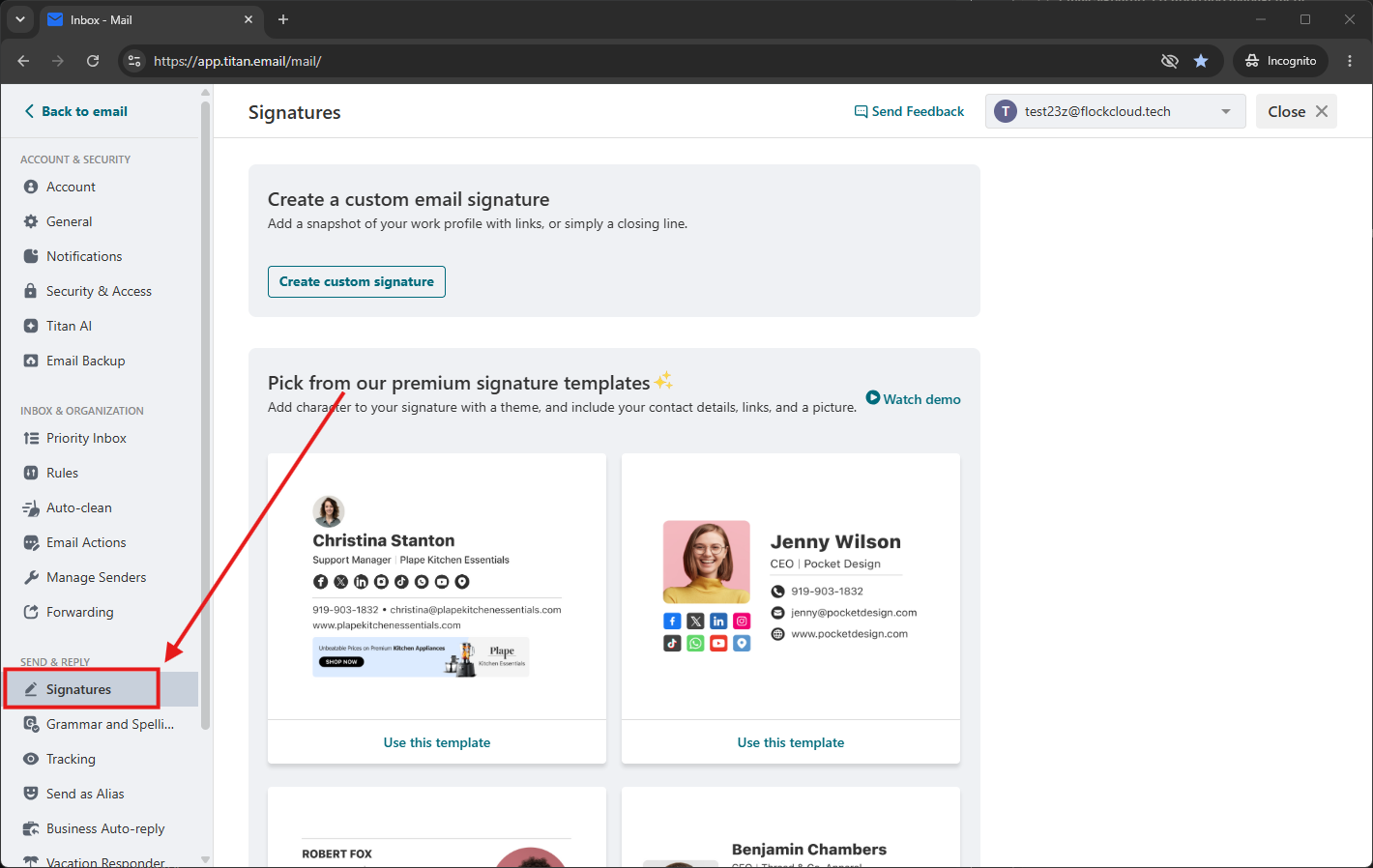The image size is (1373, 868).
Task: Click the Watch demo link
Action: pyautogui.click(x=913, y=398)
